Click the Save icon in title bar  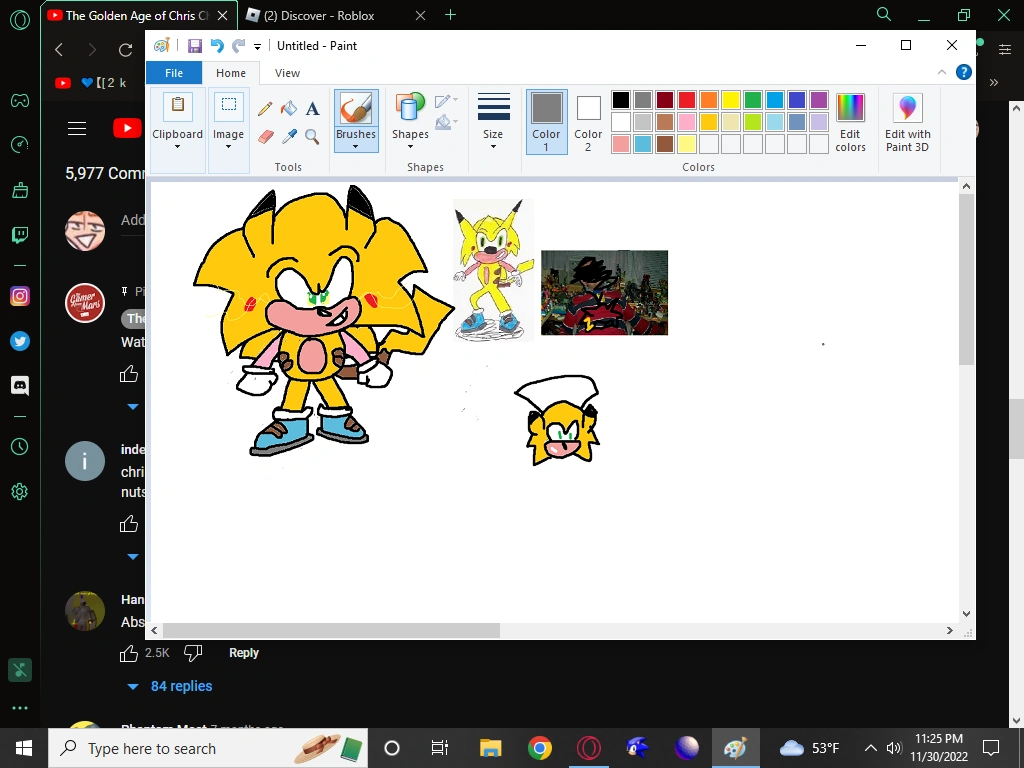click(x=194, y=46)
